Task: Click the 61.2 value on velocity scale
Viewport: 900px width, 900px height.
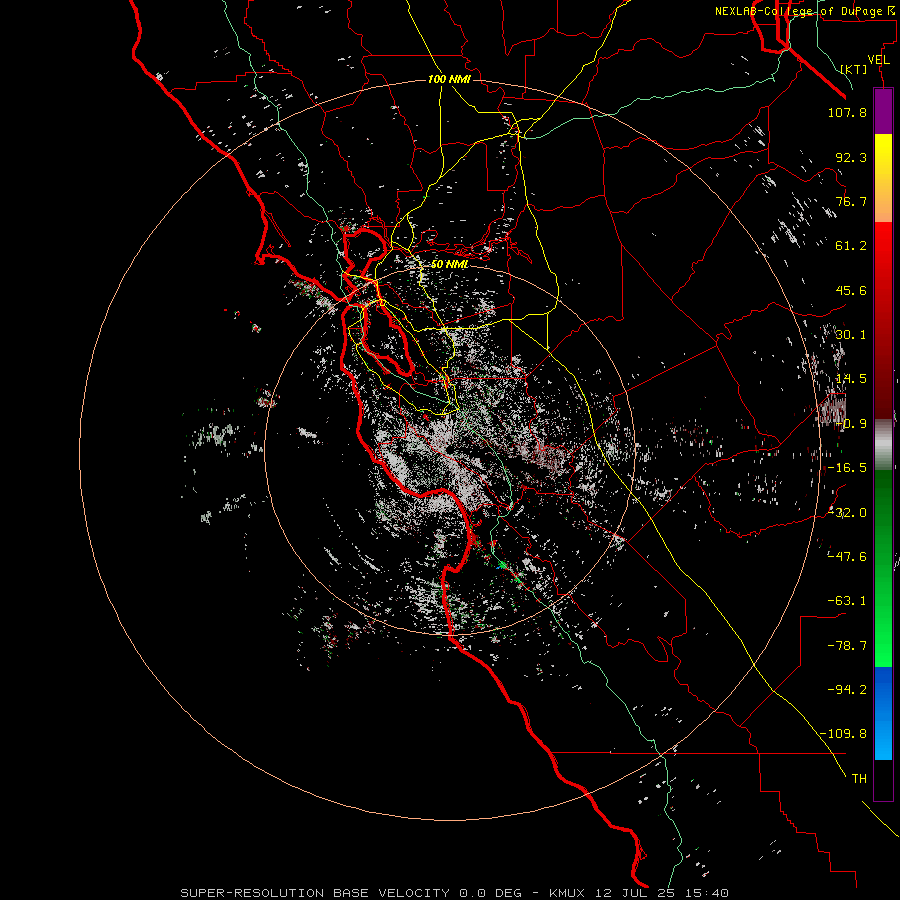Action: (x=851, y=246)
